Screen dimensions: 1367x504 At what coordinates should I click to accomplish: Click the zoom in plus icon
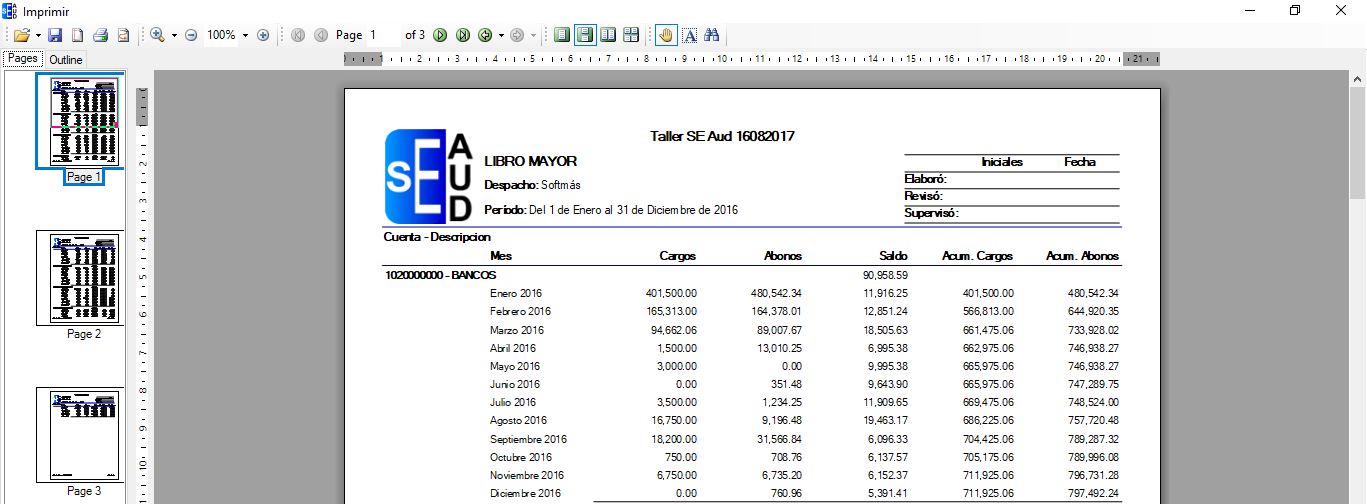tap(263, 35)
